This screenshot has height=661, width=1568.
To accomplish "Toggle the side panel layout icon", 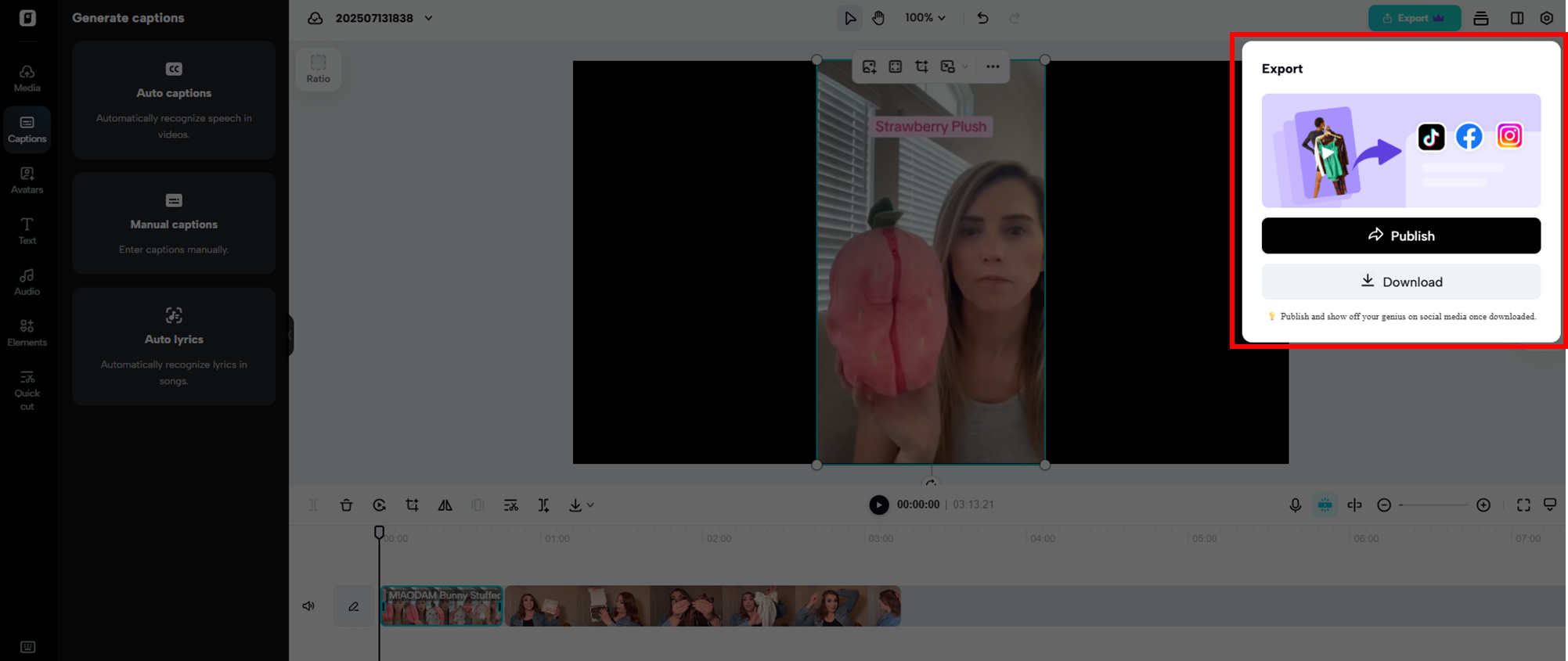I will 1516,18.
